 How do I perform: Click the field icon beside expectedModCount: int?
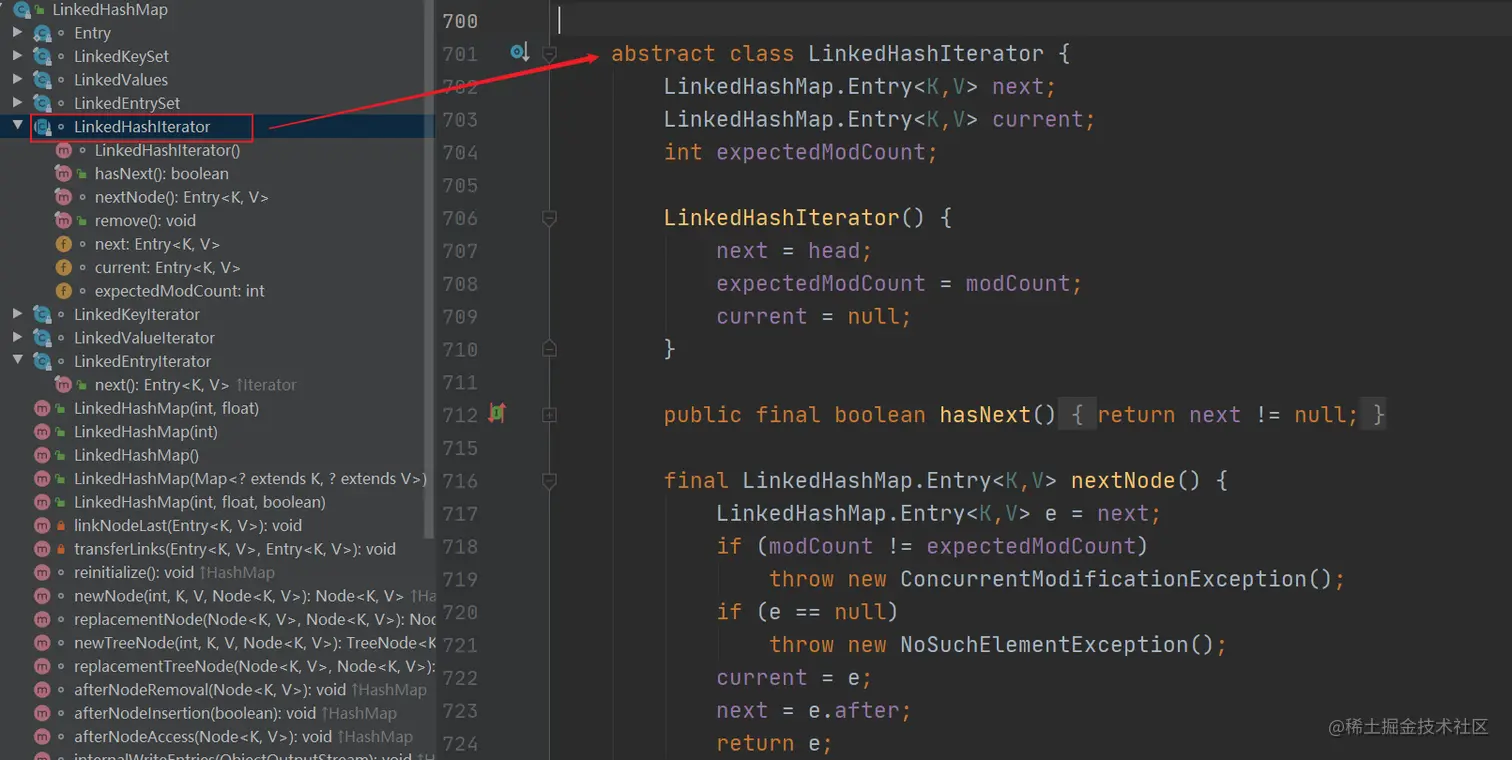click(63, 291)
